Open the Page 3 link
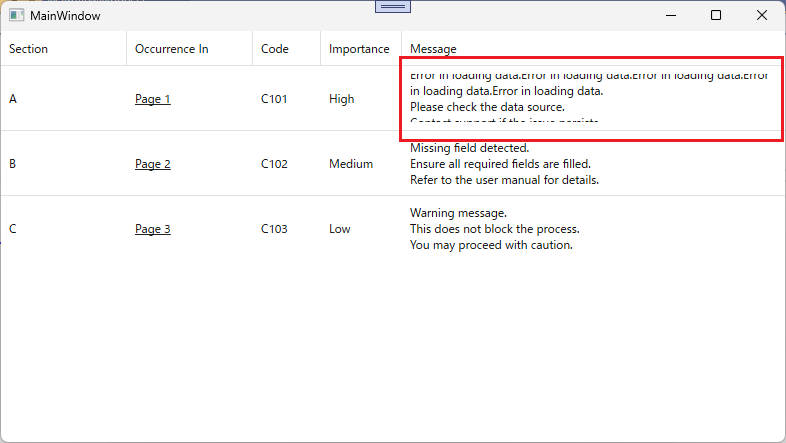This screenshot has height=443, width=786. pyautogui.click(x=152, y=229)
